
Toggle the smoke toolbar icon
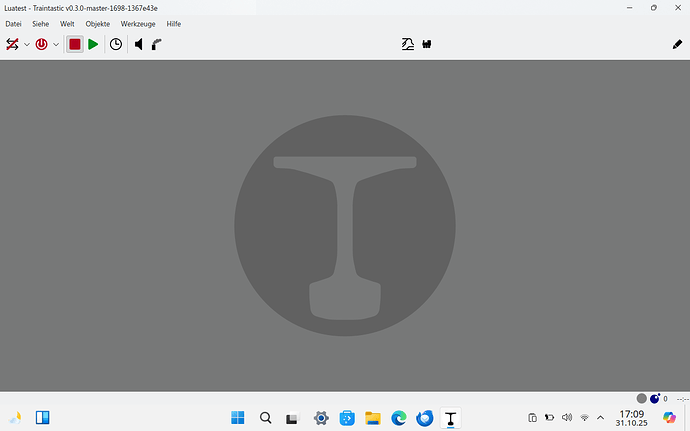pyautogui.click(x=157, y=45)
